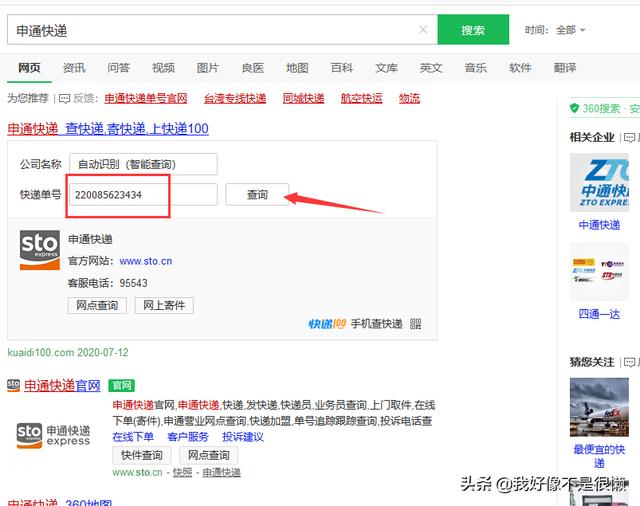Click the 网点查询 button in the 官网 result
Image resolution: width=640 pixels, height=506 pixels.
(209, 455)
